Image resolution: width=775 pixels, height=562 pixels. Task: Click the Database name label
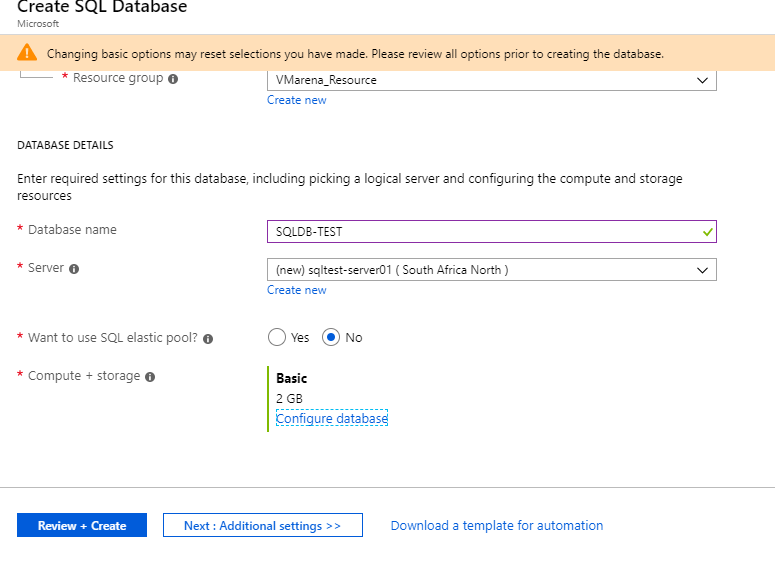coord(72,230)
